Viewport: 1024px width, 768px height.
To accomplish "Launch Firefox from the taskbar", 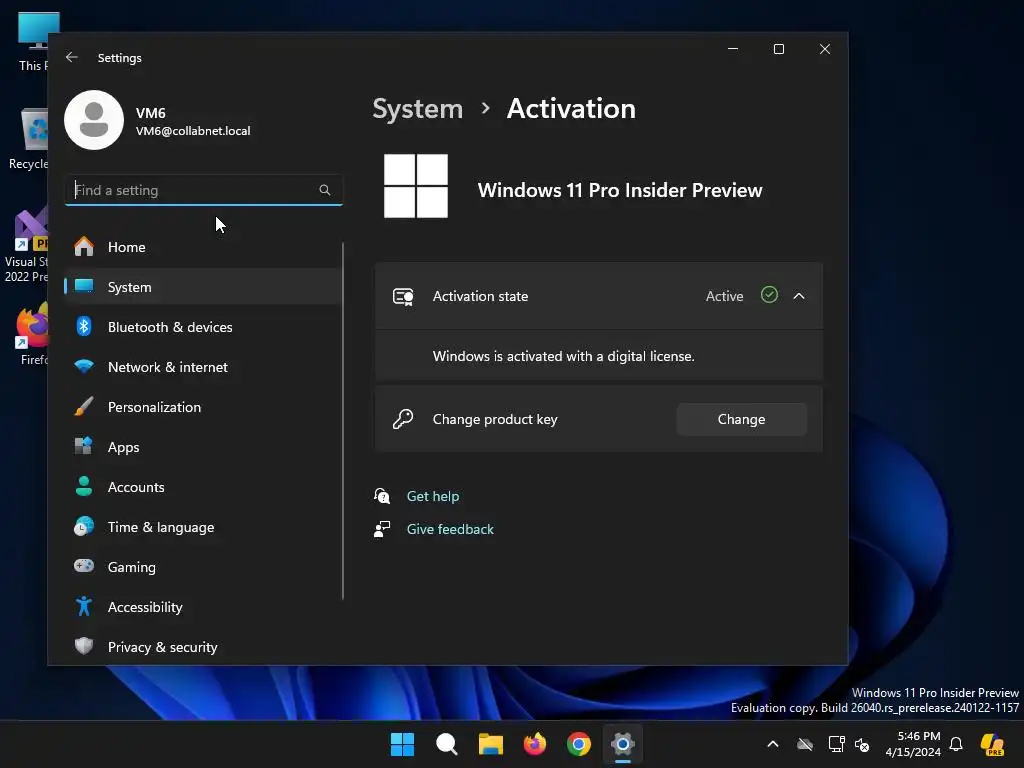I will [535, 744].
